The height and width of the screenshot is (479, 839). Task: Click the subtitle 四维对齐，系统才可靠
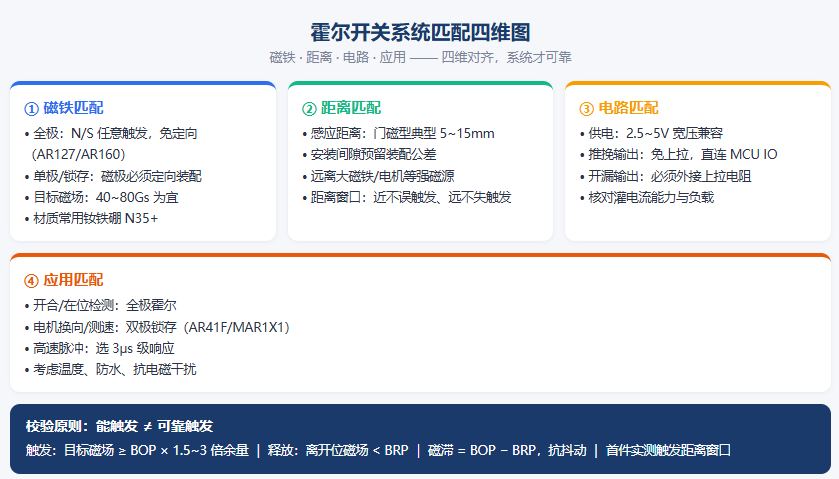506,57
